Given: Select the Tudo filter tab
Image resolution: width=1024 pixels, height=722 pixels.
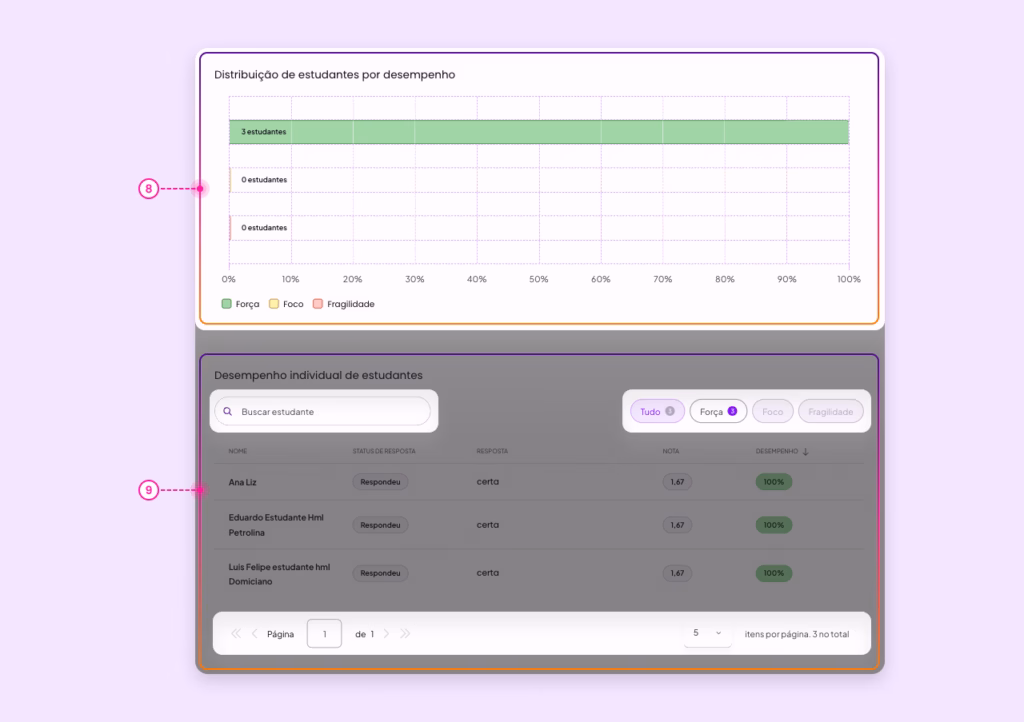Looking at the screenshot, I should point(657,411).
